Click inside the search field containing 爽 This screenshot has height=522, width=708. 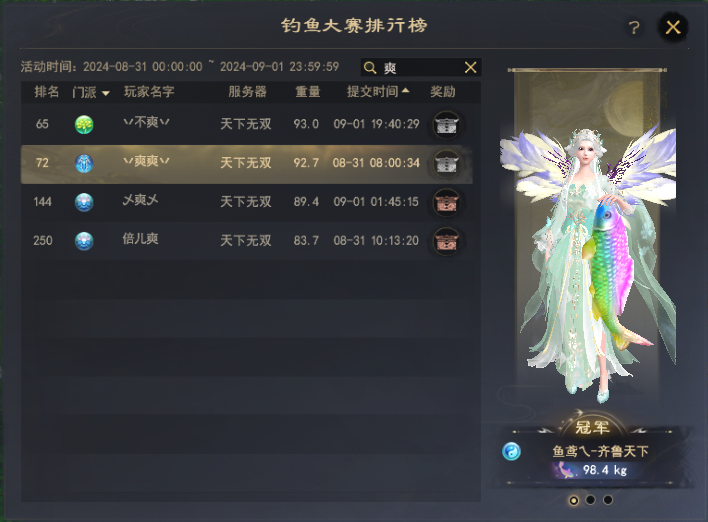point(421,68)
